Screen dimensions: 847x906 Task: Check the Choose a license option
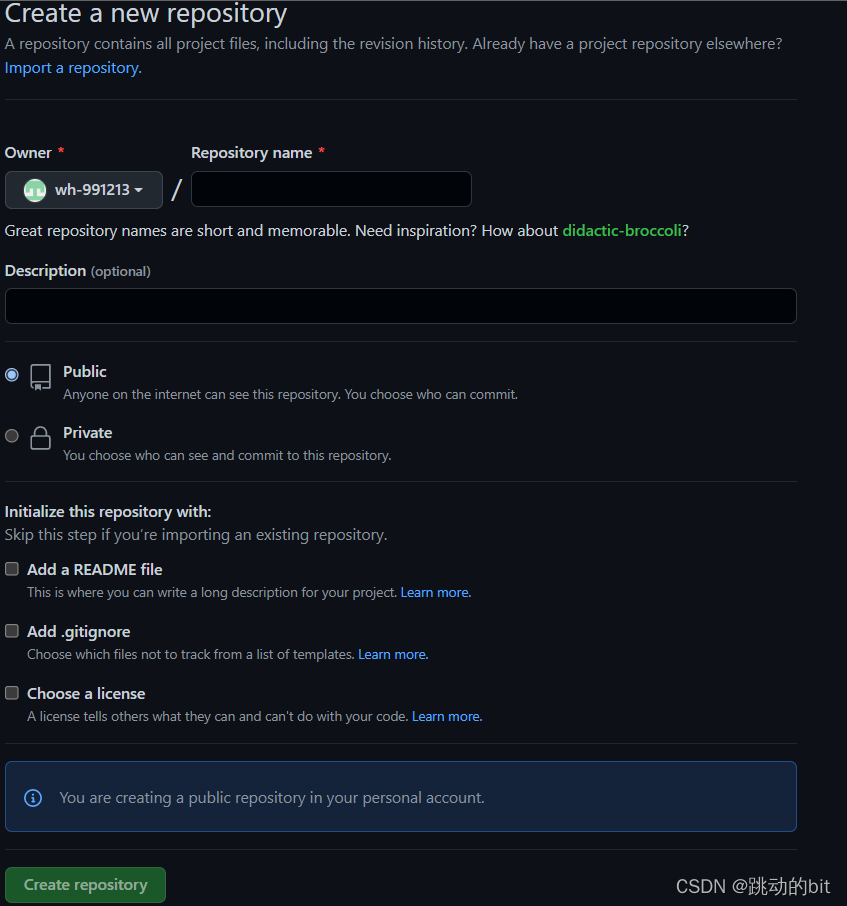tap(12, 693)
